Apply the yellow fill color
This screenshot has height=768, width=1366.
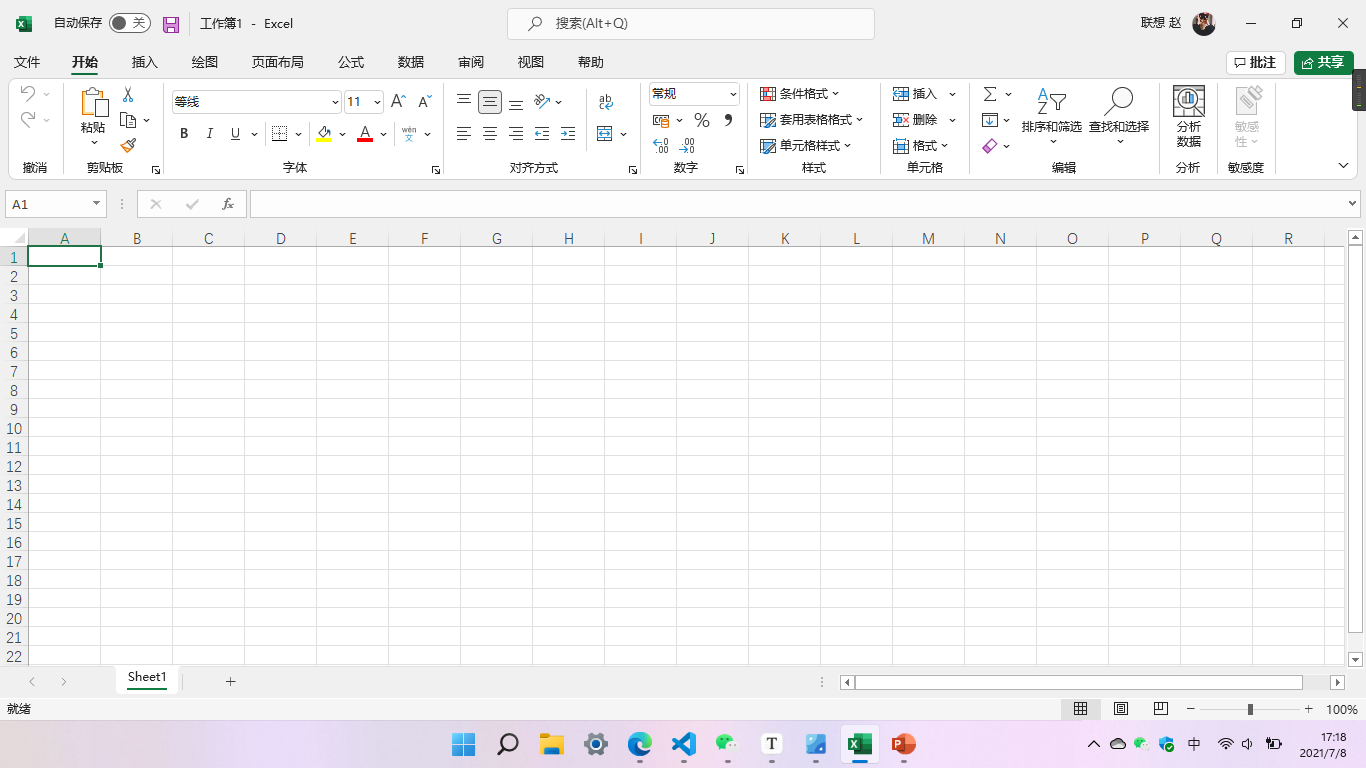[324, 134]
